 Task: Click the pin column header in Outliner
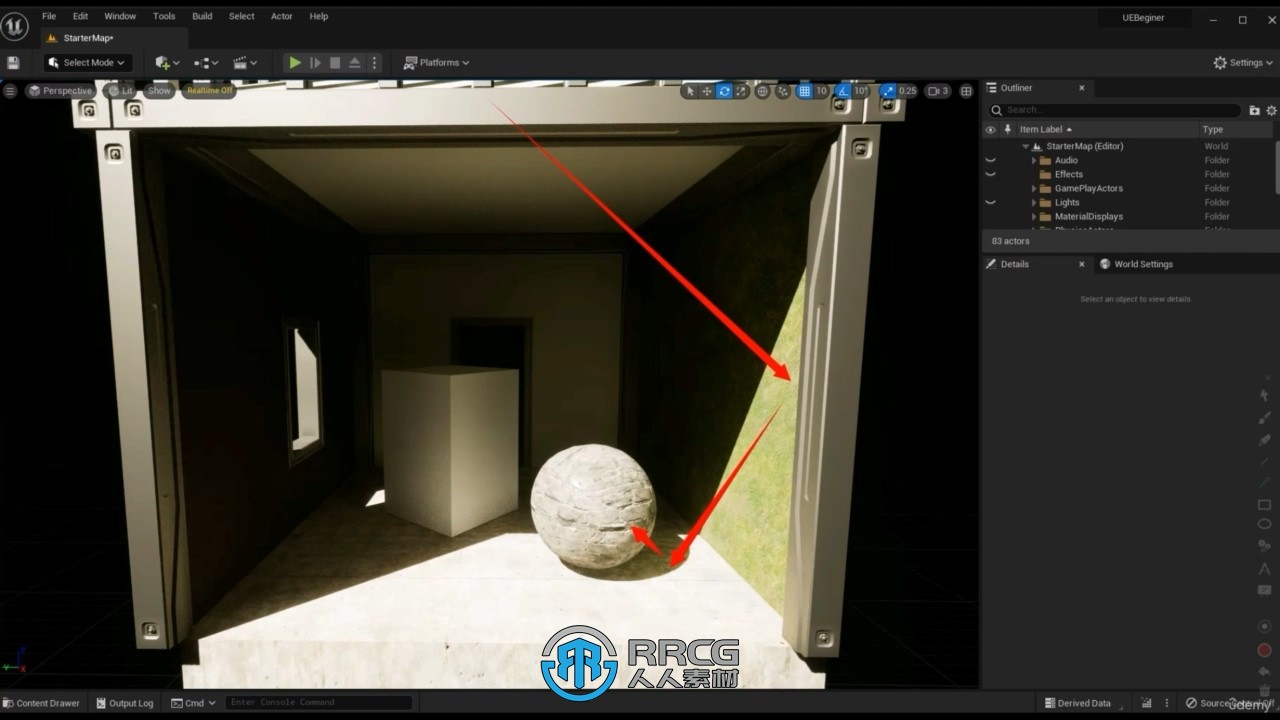pos(1008,129)
